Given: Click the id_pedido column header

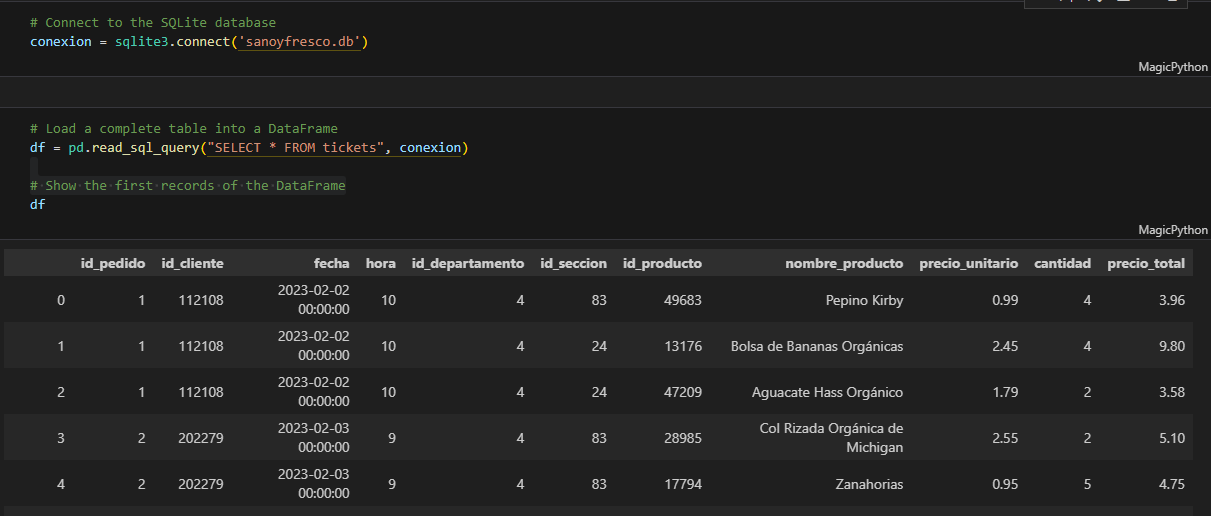Looking at the screenshot, I should [113, 264].
